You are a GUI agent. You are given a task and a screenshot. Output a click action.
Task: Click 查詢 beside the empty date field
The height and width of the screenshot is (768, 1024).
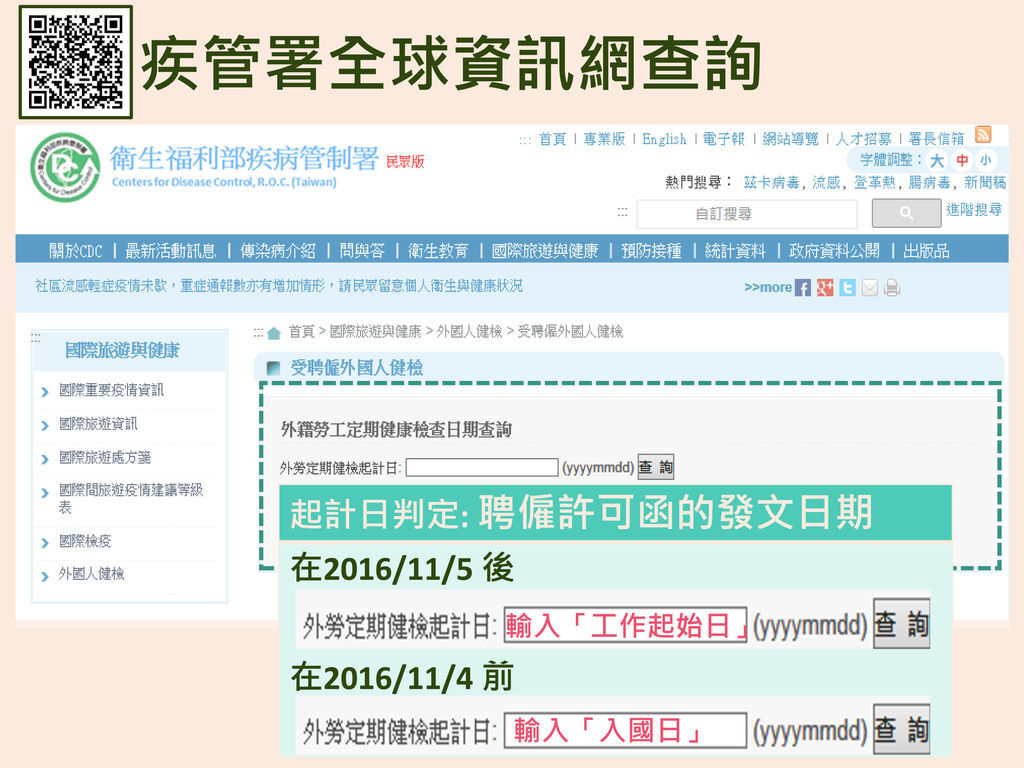coord(655,468)
